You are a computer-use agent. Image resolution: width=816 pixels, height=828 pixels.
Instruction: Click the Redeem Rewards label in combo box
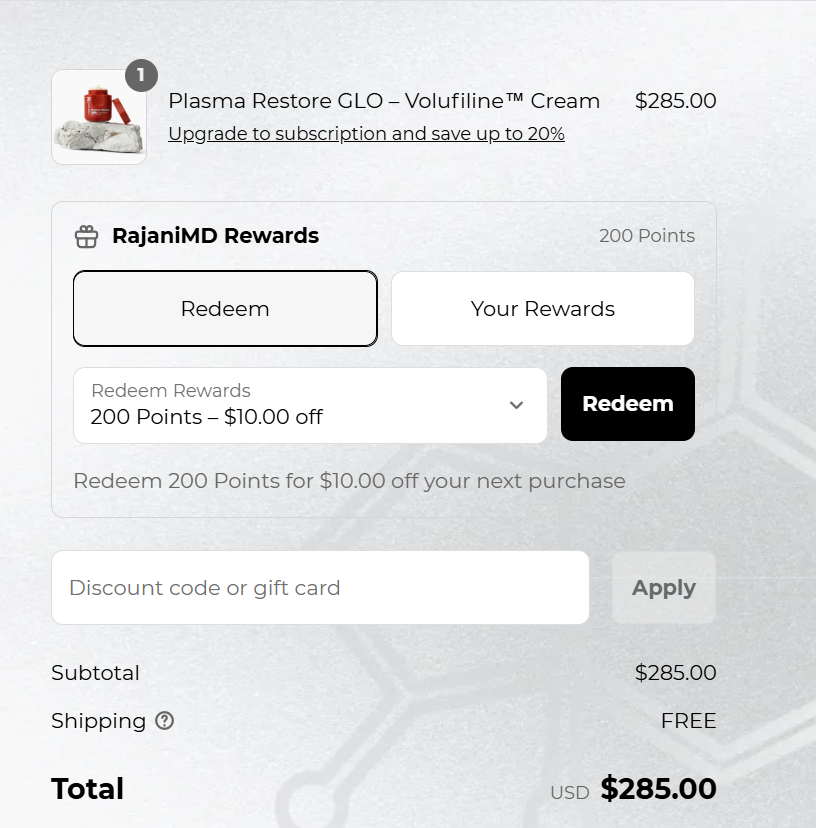click(x=171, y=391)
